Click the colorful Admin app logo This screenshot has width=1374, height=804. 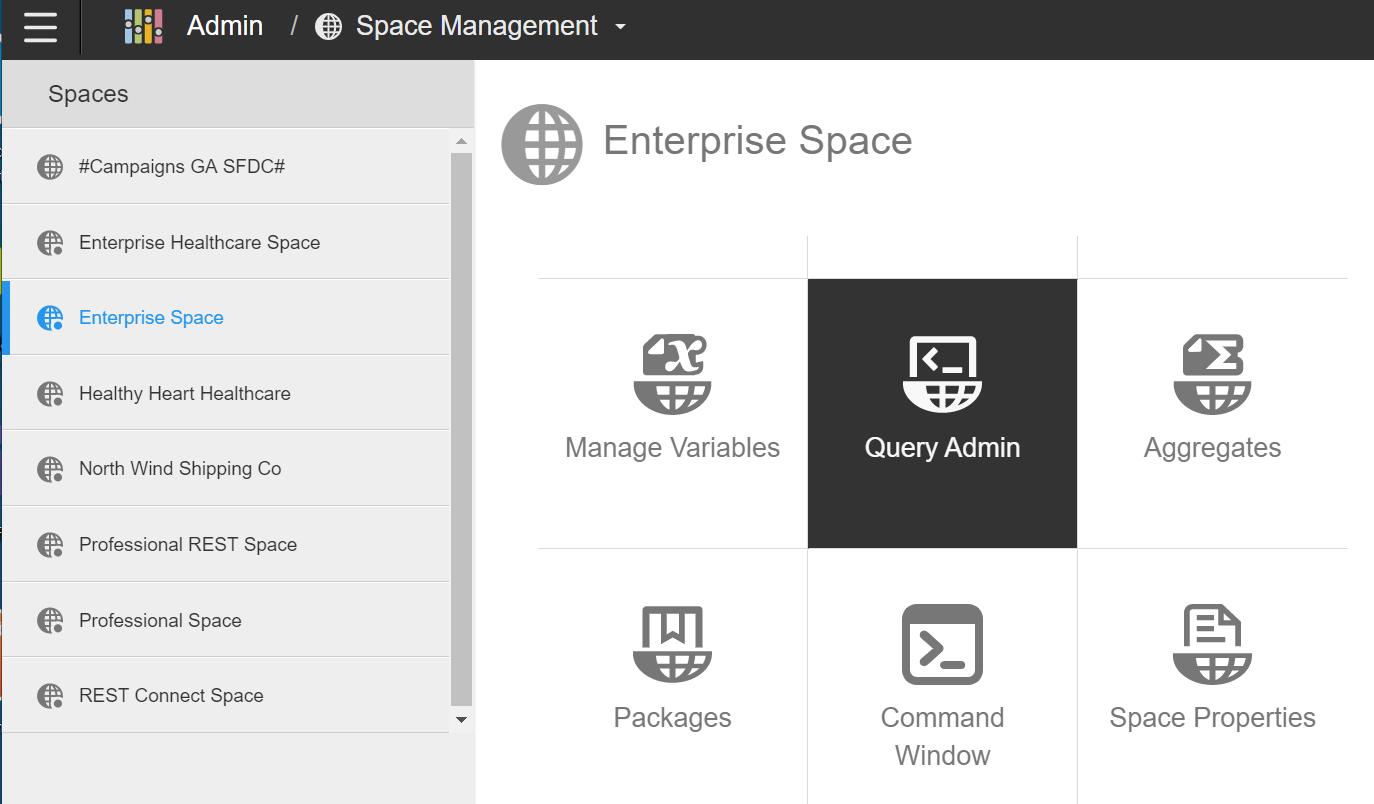tap(143, 26)
